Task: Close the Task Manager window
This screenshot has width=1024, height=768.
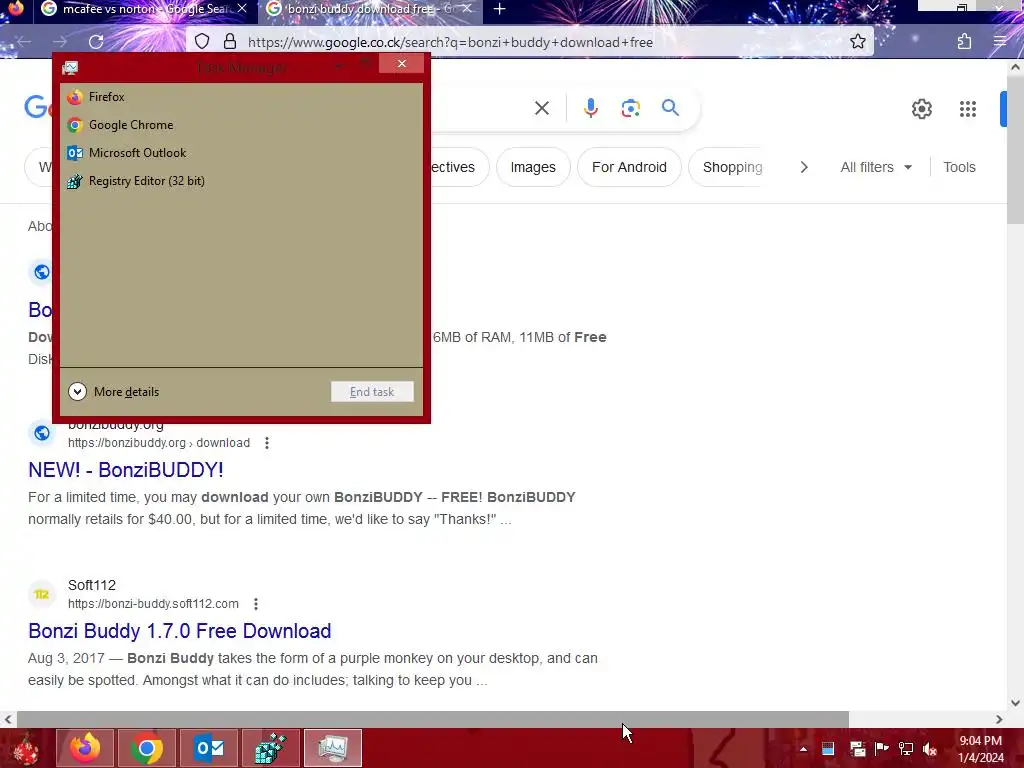Action: click(402, 63)
